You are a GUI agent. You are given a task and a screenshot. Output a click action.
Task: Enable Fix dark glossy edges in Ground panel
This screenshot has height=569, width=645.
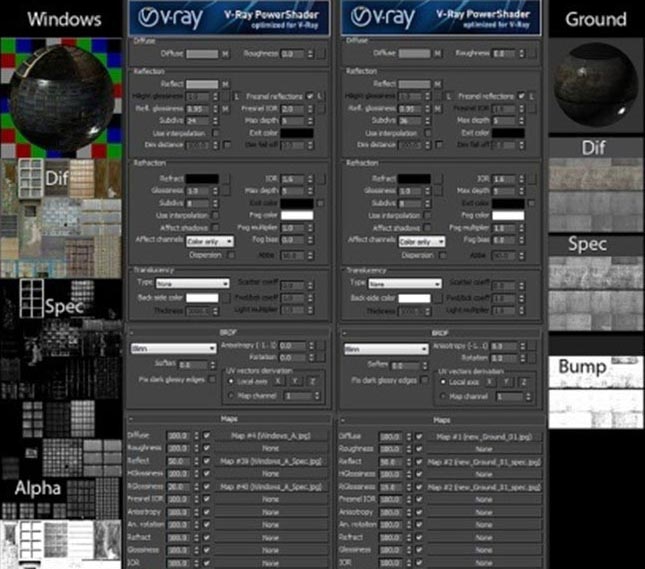click(x=424, y=380)
